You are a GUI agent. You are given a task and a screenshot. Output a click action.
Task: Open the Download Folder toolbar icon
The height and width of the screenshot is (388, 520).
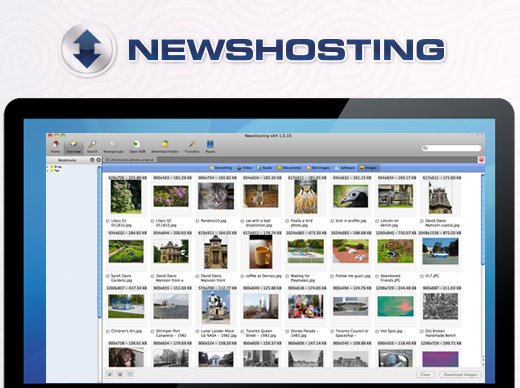pyautogui.click(x=165, y=146)
